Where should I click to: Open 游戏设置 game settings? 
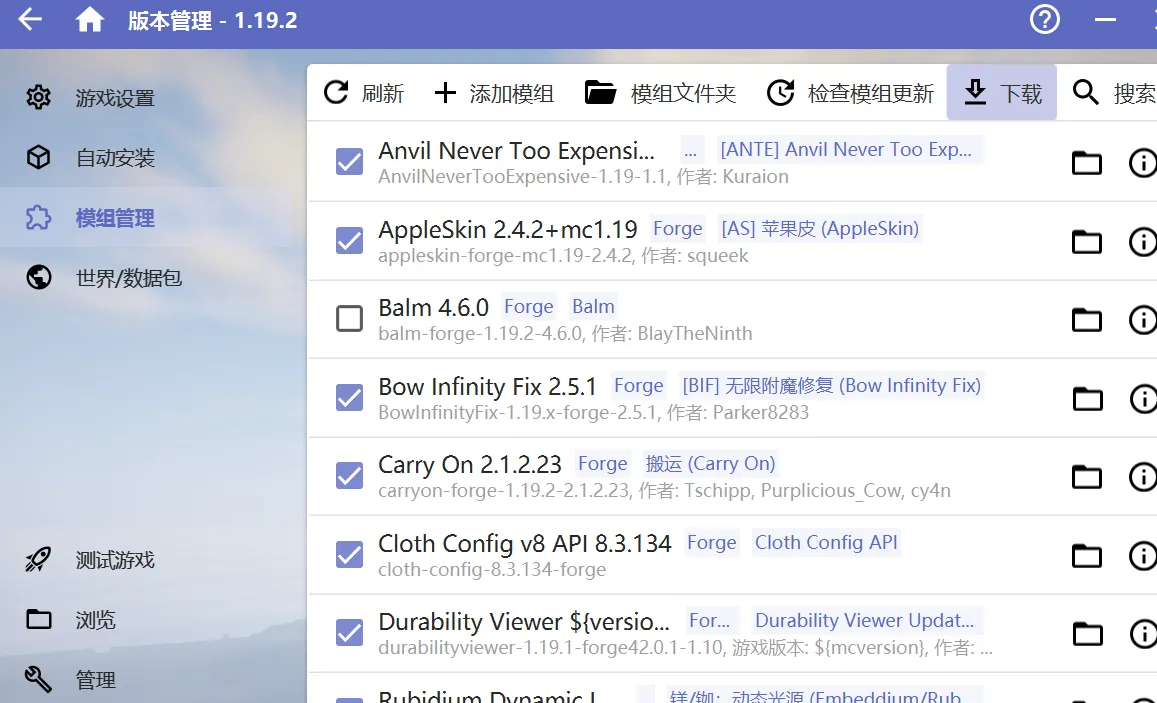point(153,97)
